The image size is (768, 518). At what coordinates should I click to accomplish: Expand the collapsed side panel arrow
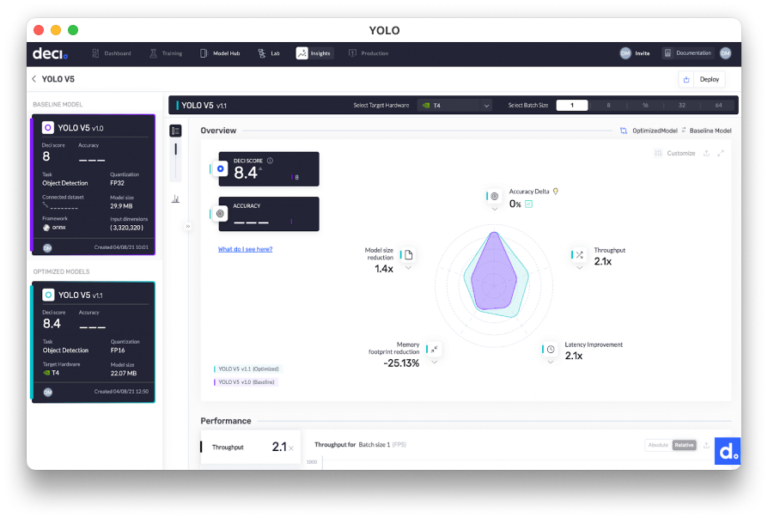click(188, 226)
